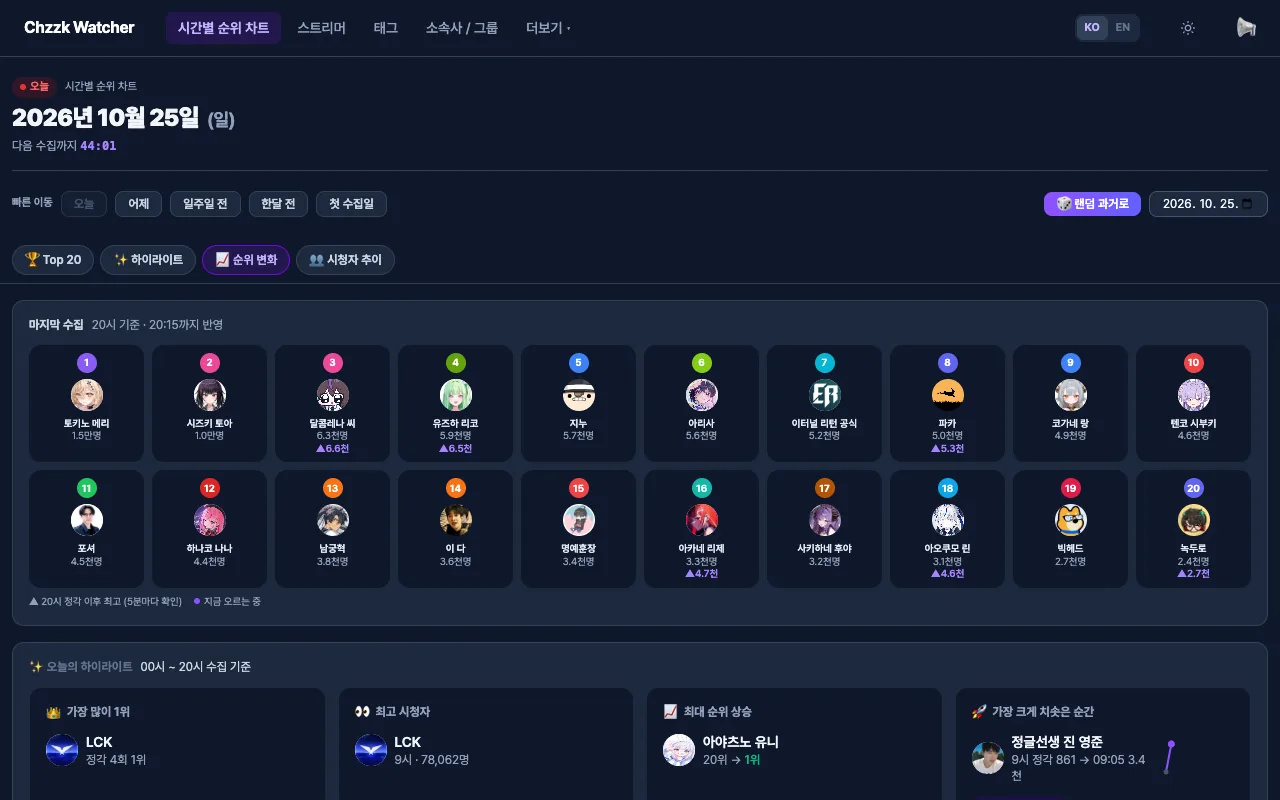Open the 시간별 순위 차트 nav tab

pyautogui.click(x=223, y=28)
